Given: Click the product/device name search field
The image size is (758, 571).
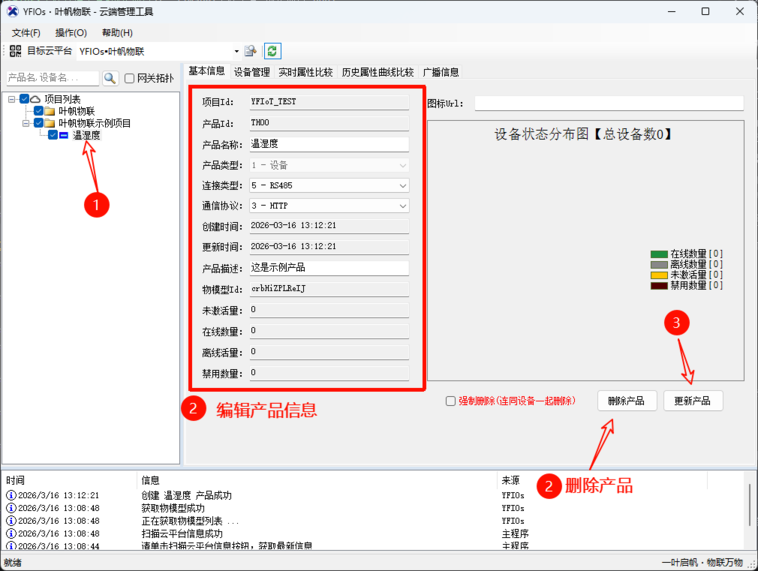Looking at the screenshot, I should tap(52, 78).
